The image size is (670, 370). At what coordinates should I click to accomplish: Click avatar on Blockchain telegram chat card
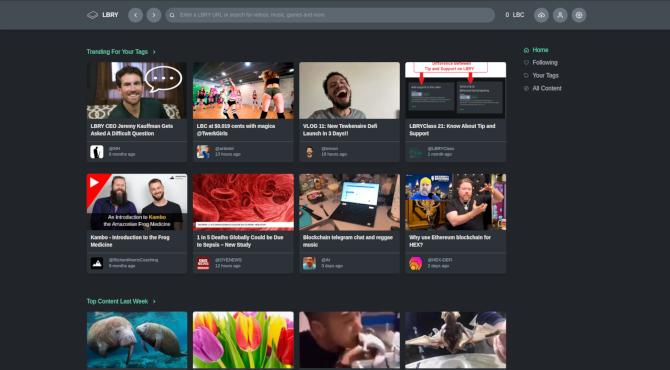[x=309, y=263]
